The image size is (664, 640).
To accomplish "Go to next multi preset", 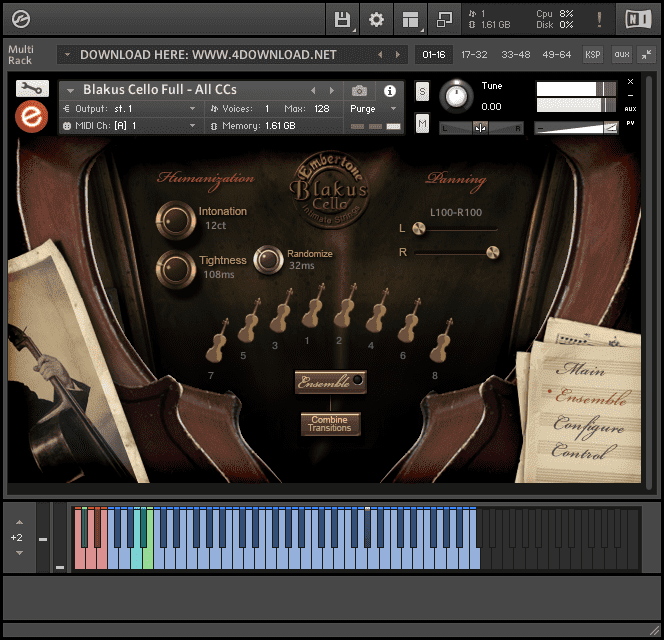I will 397,55.
